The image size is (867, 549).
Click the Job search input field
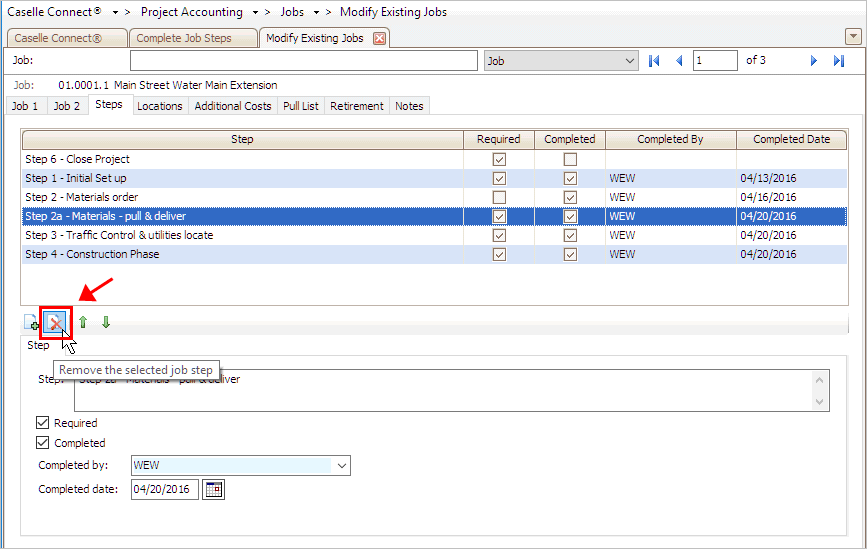click(304, 61)
